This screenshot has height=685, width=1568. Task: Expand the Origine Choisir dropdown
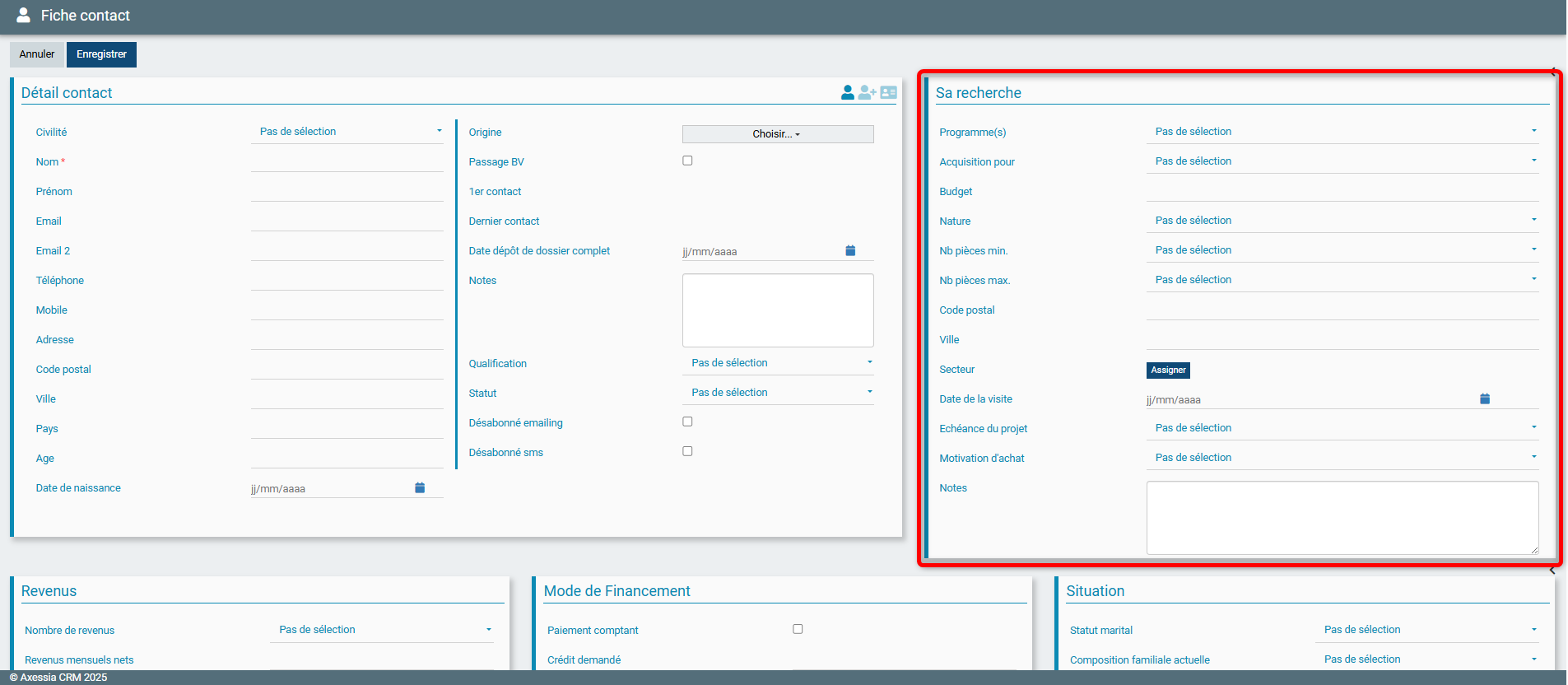click(777, 134)
